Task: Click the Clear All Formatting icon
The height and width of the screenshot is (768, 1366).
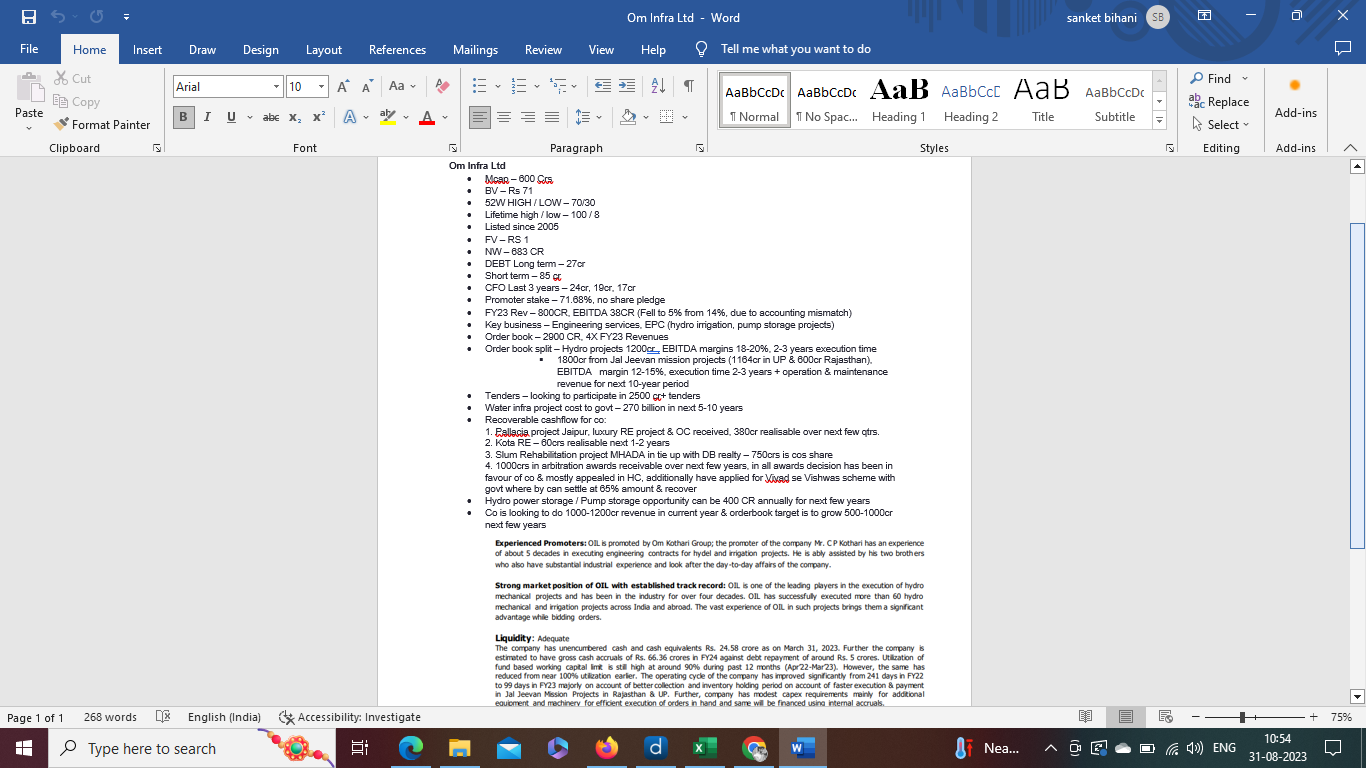Action: 442,87
